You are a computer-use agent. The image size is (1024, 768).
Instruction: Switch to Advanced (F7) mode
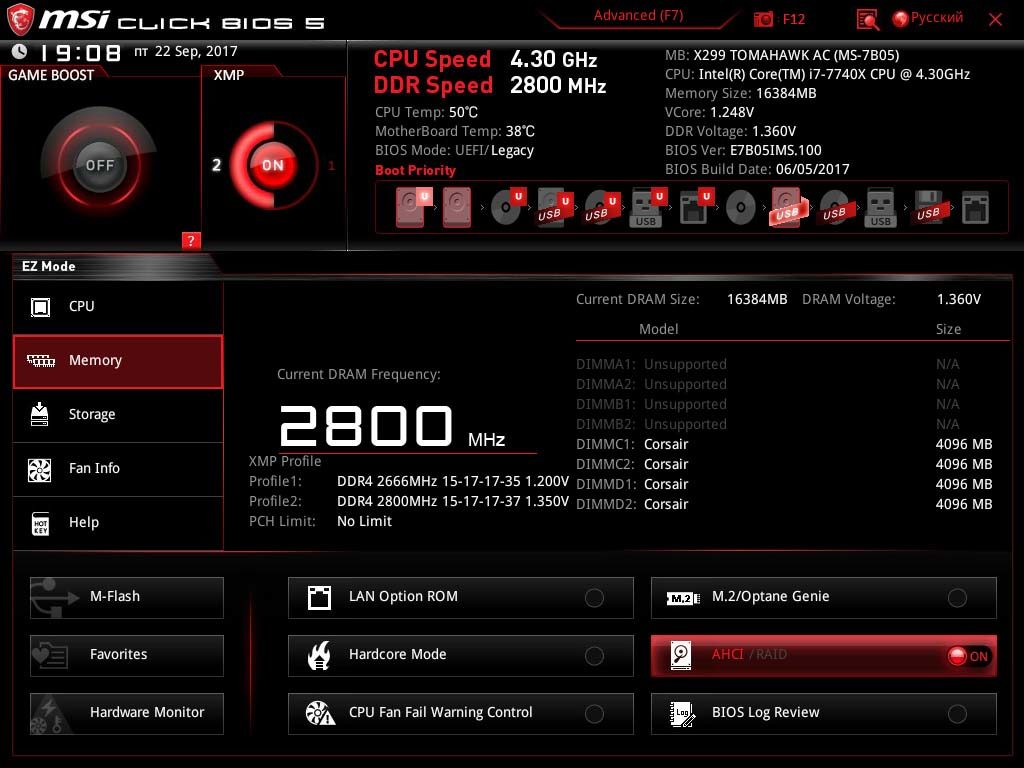638,16
